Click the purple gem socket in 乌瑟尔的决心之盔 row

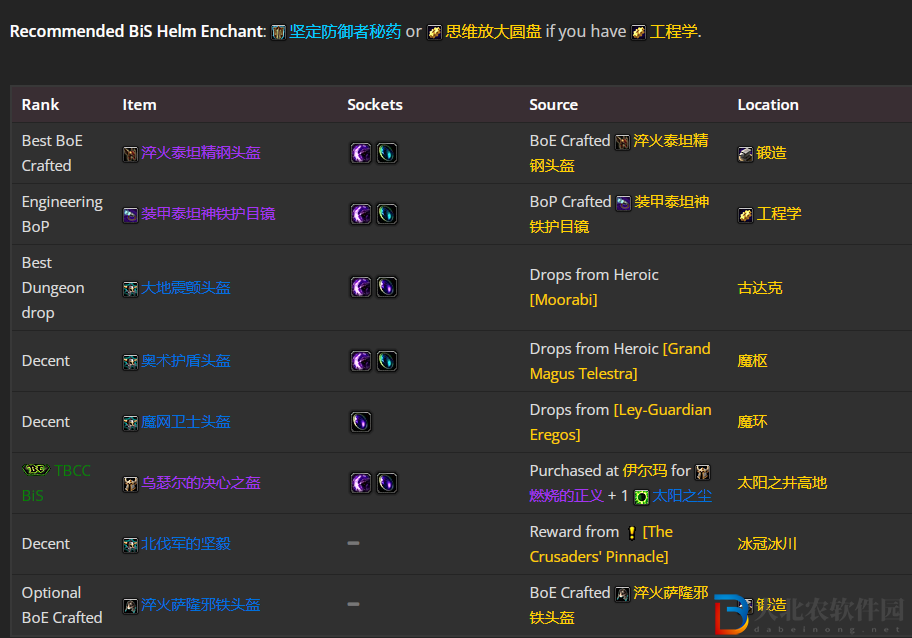tap(387, 483)
